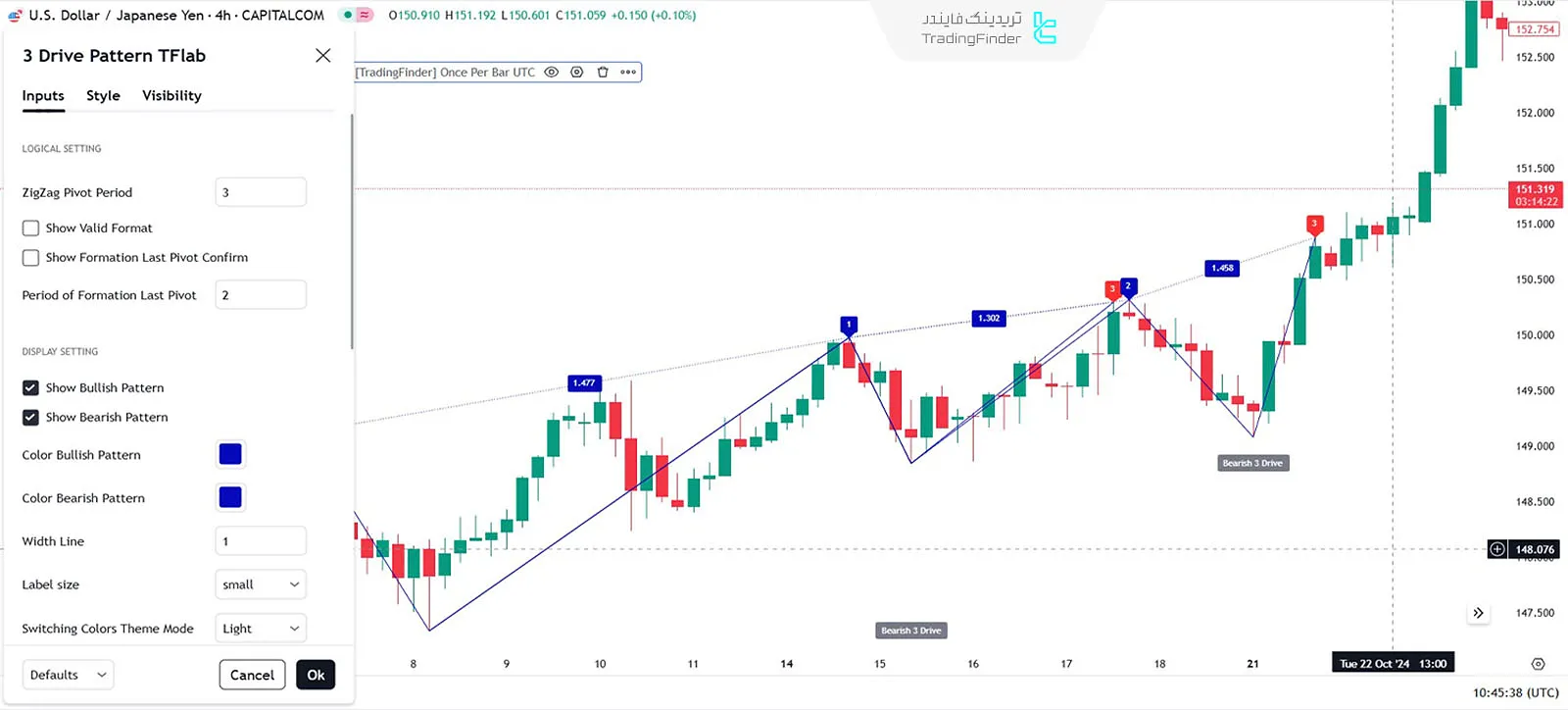
Task: Switch to the Style tab
Action: 103,96
